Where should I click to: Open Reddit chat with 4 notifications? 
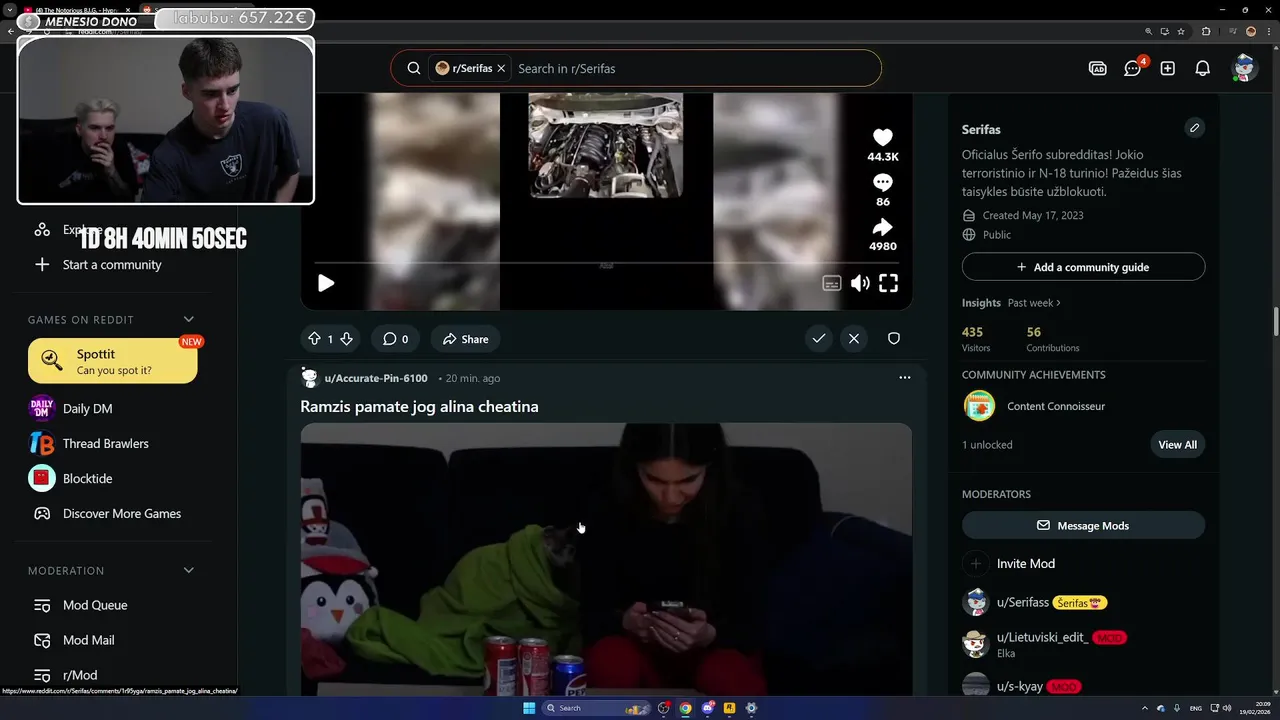coord(1133,68)
